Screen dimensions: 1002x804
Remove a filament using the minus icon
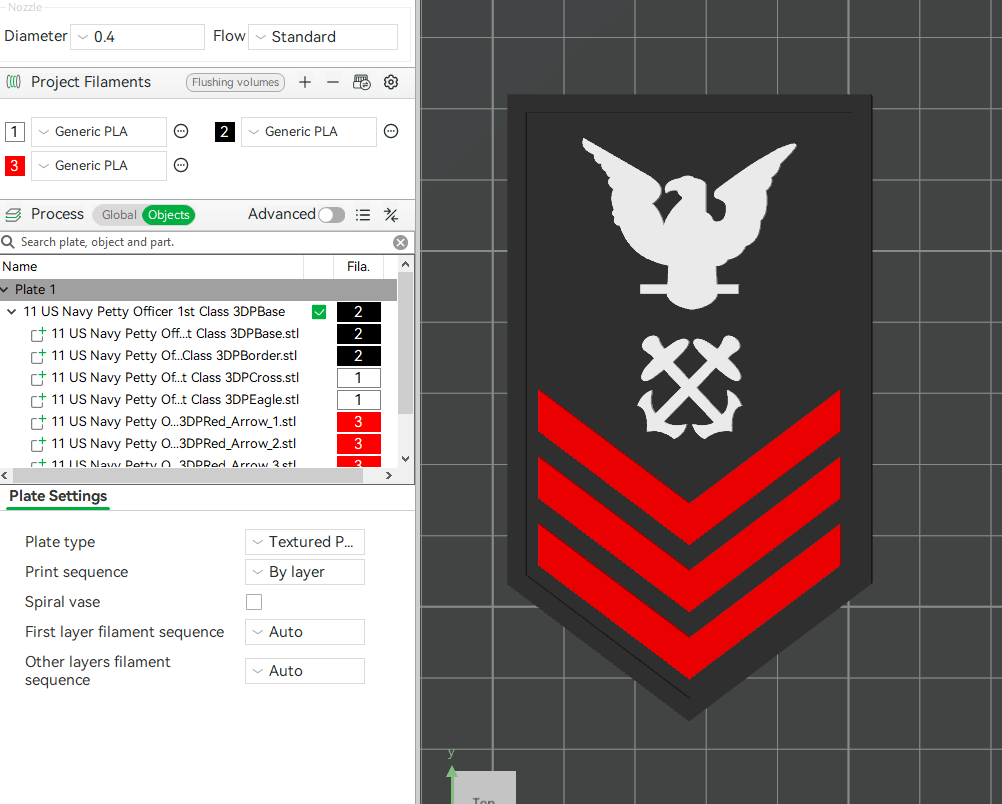click(x=333, y=82)
